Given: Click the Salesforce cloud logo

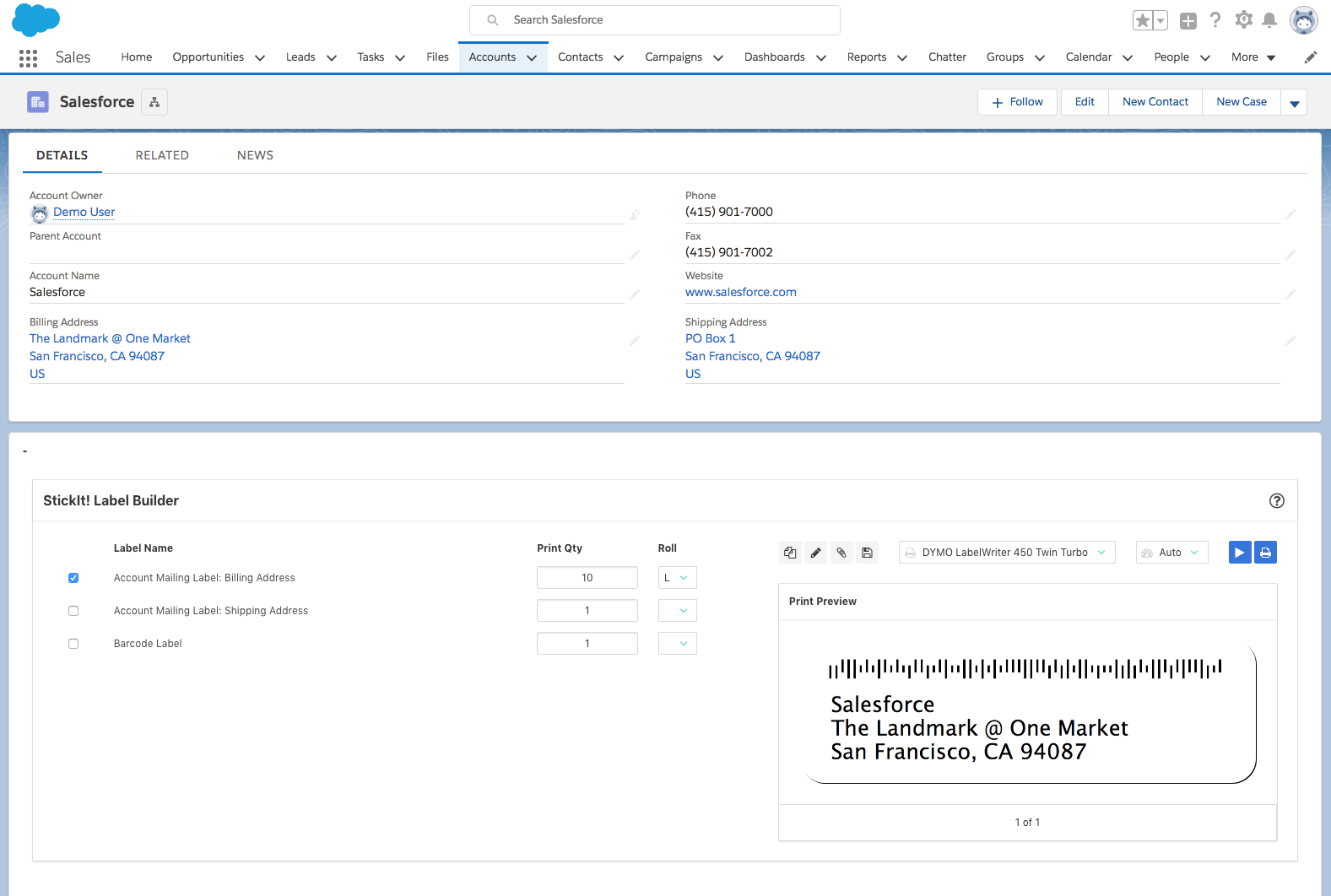Looking at the screenshot, I should pos(35,19).
